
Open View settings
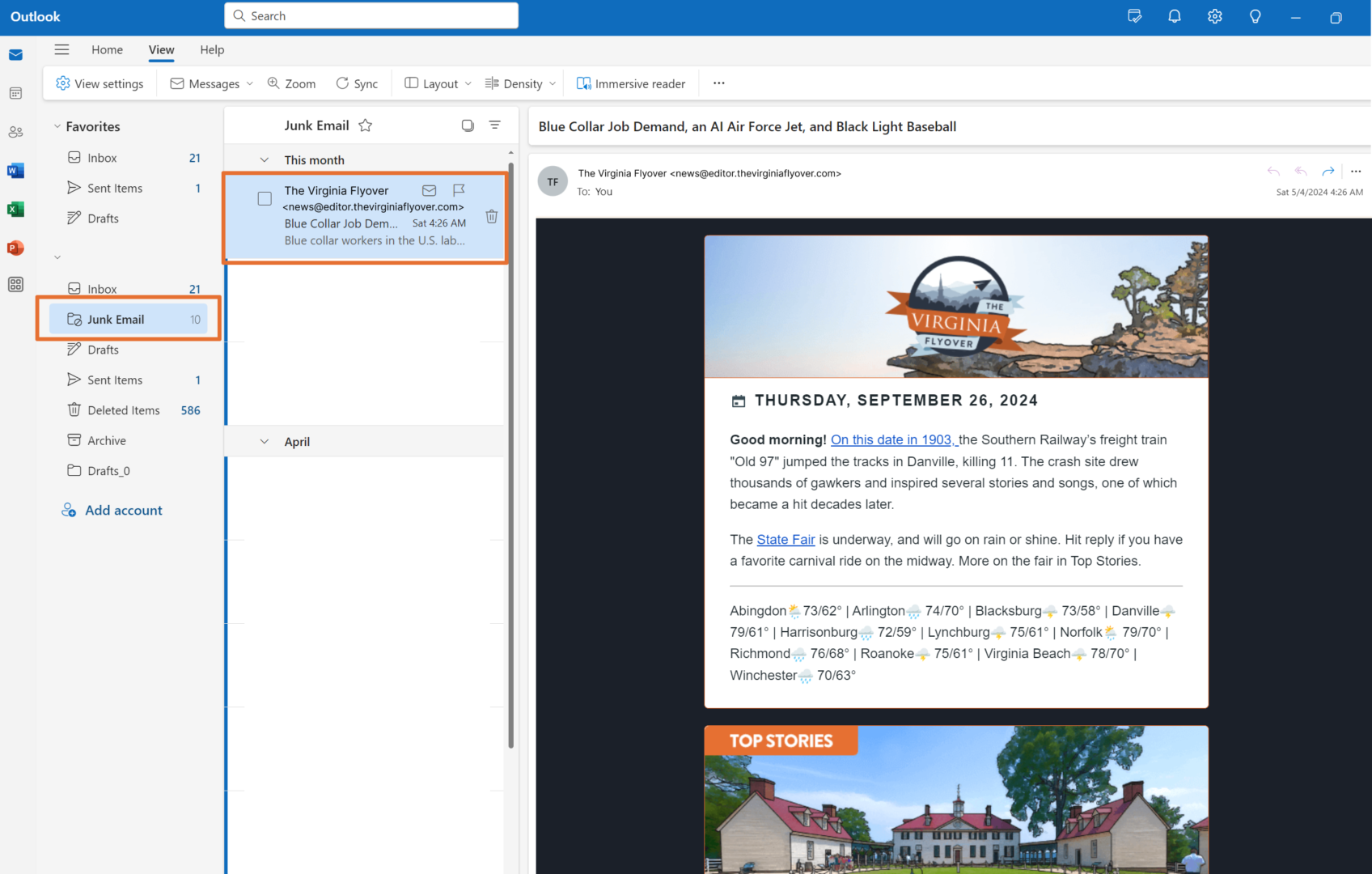coord(100,83)
